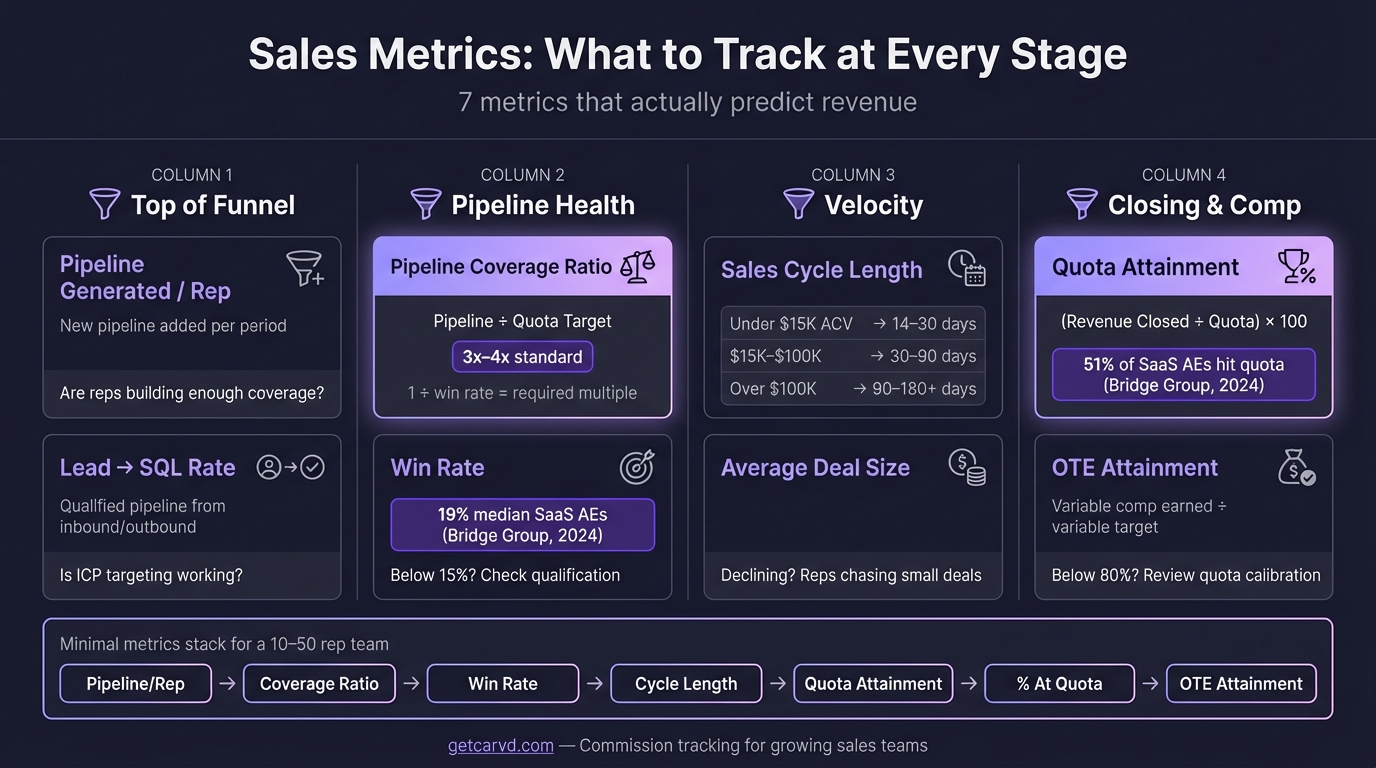Click the 3x–4x standard badge

point(522,357)
